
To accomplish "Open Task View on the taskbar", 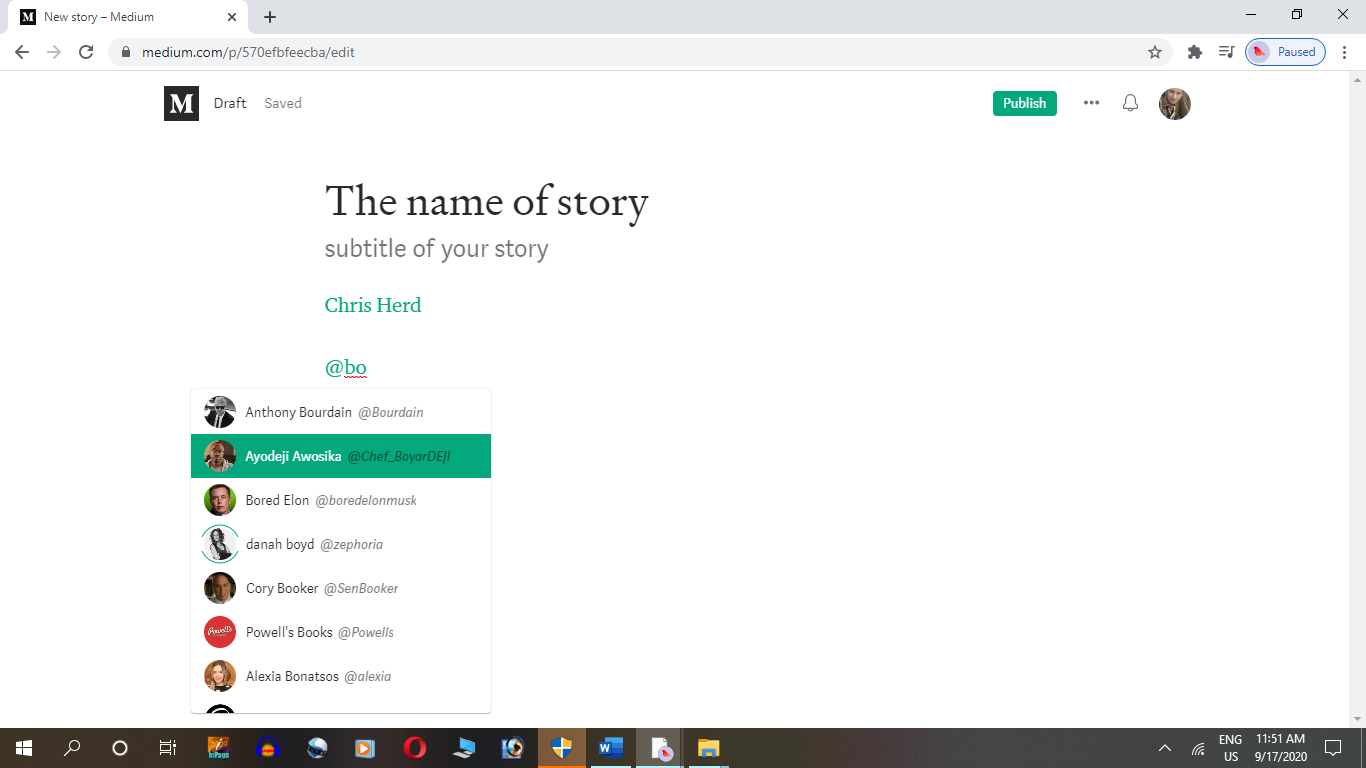I will [x=168, y=748].
